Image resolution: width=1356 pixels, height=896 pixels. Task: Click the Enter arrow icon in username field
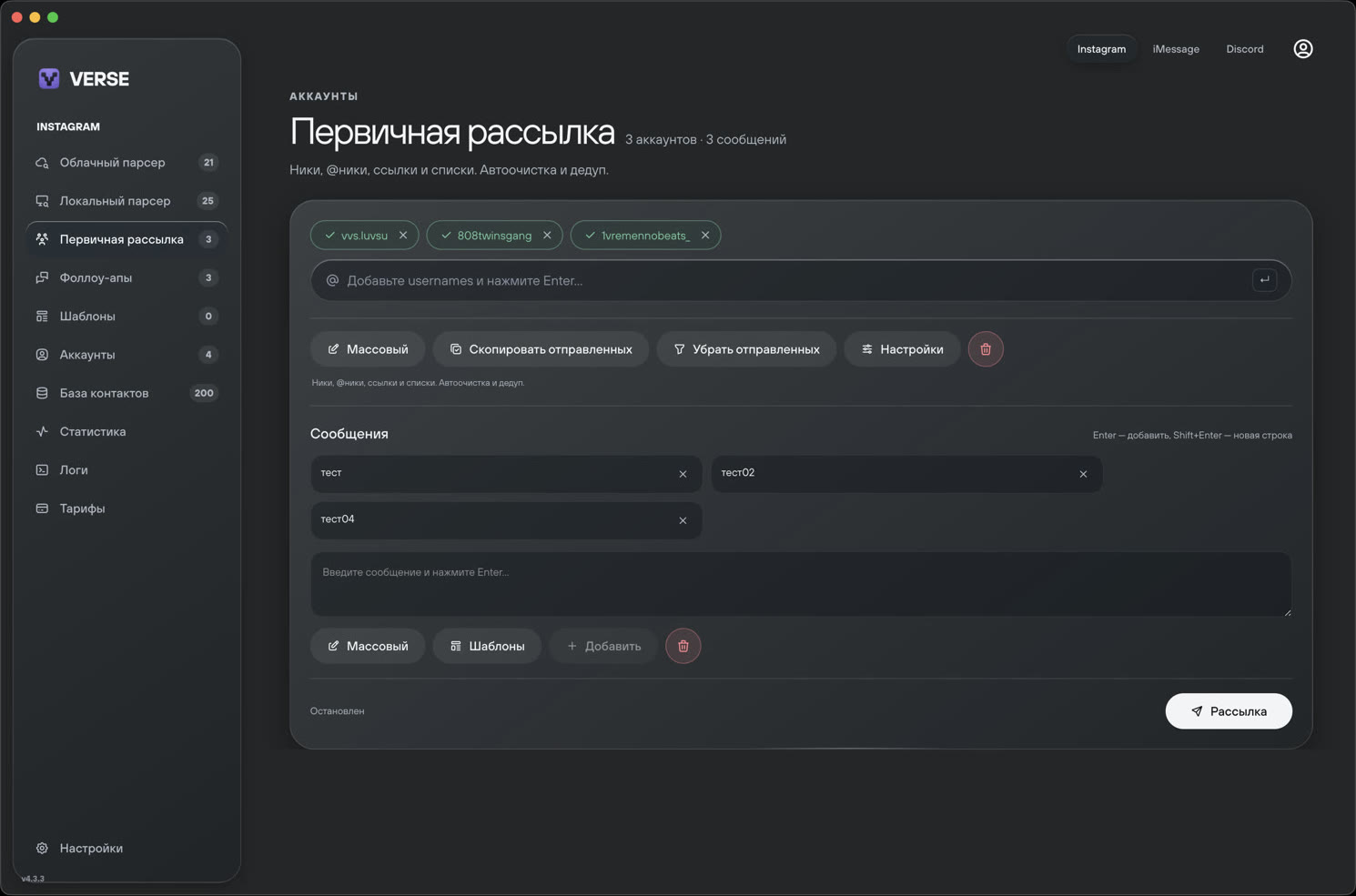click(x=1264, y=280)
